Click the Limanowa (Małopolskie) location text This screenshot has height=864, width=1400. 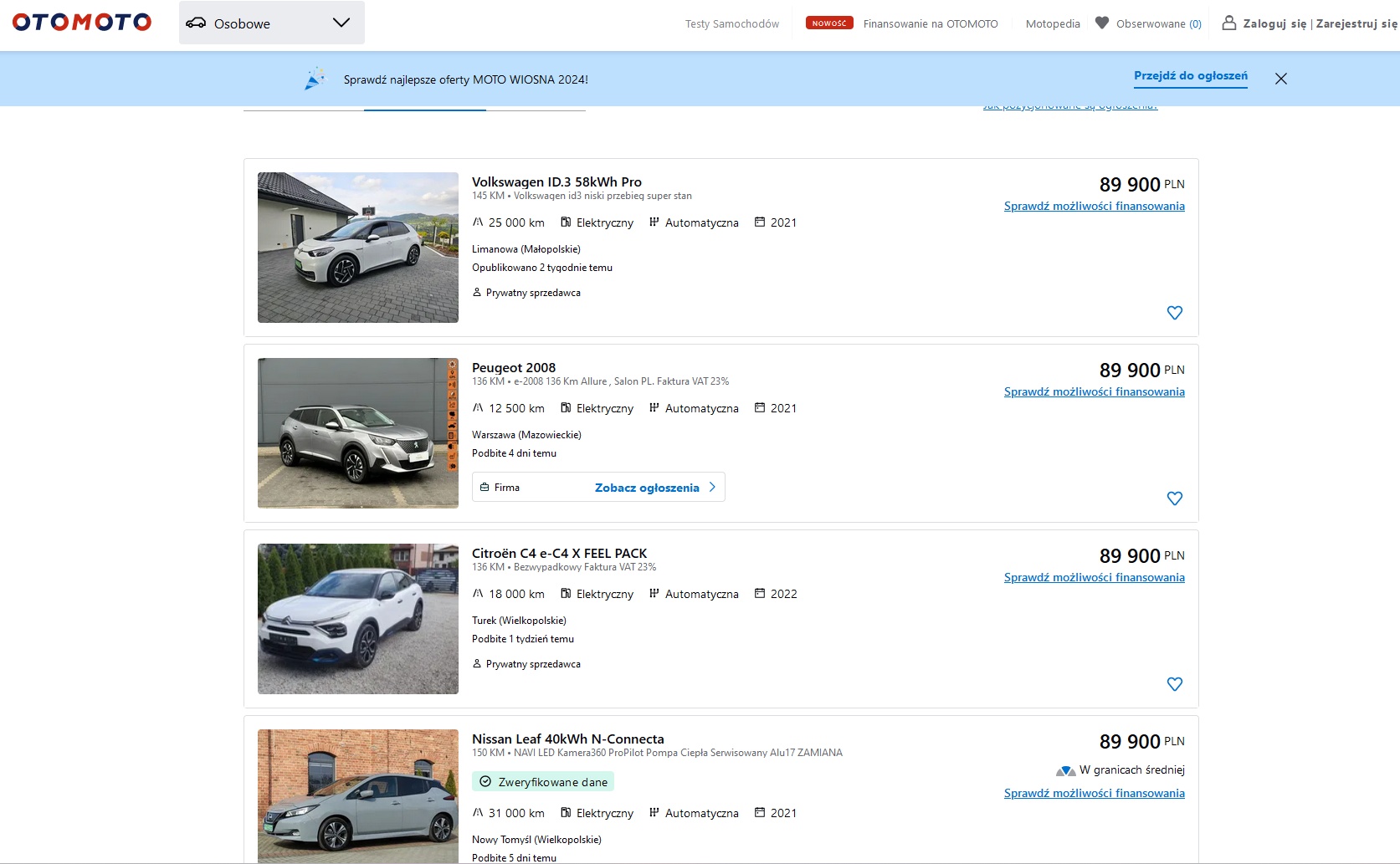526,249
